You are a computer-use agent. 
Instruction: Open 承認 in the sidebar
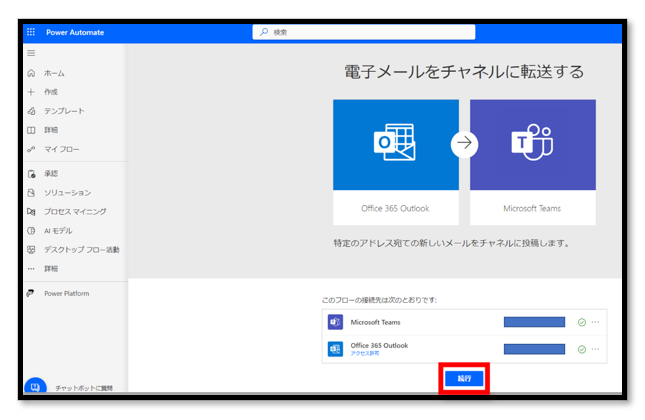[x=51, y=174]
